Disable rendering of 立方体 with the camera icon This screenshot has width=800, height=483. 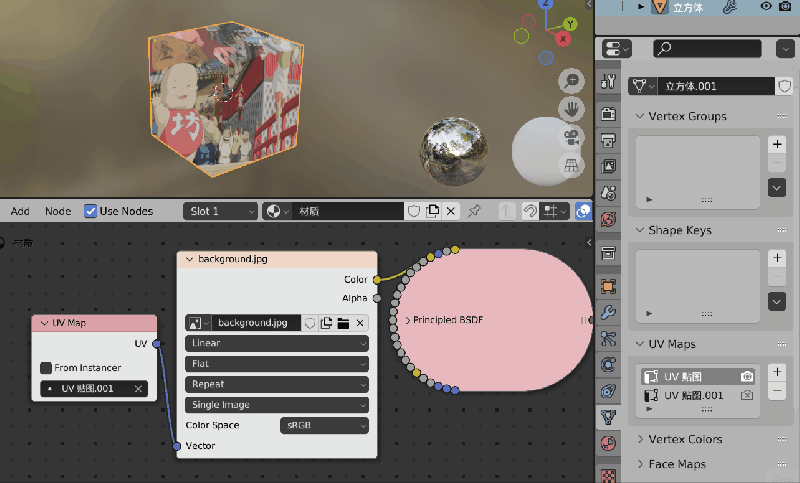(x=785, y=7)
